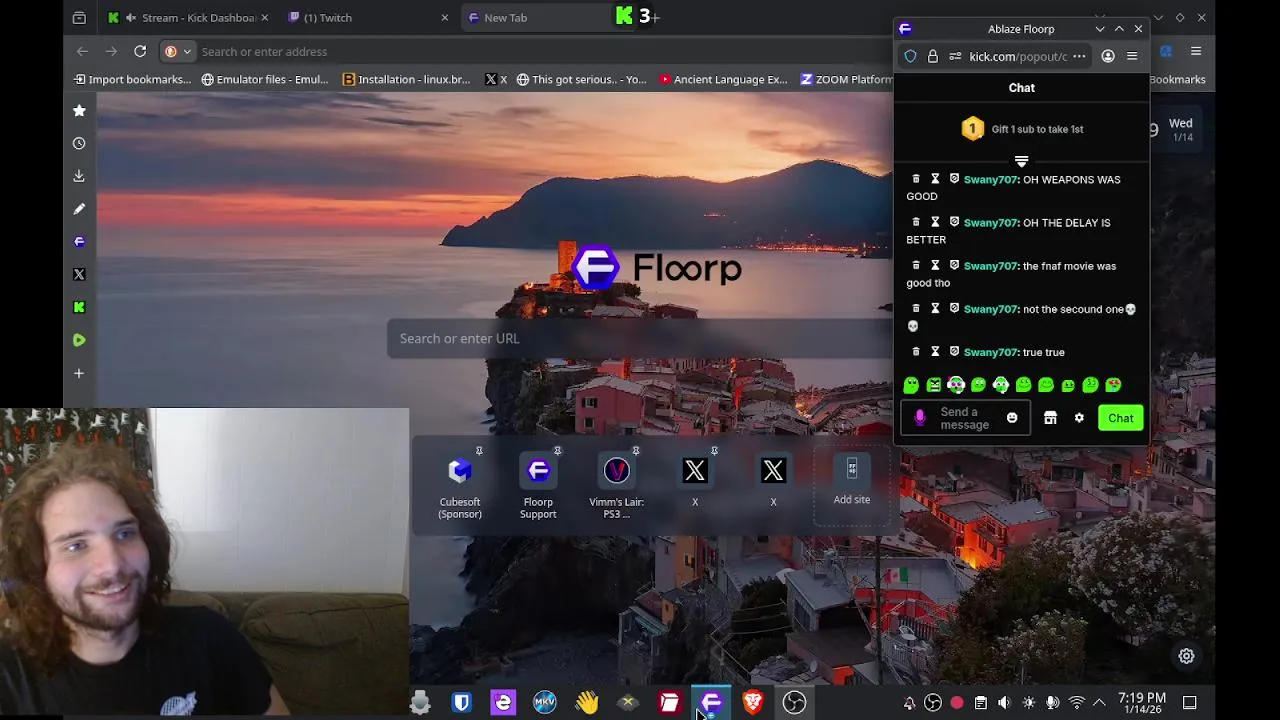Open the Vimm's Lair PS3 shortcut tile
Image resolution: width=1280 pixels, height=720 pixels.
(616, 485)
